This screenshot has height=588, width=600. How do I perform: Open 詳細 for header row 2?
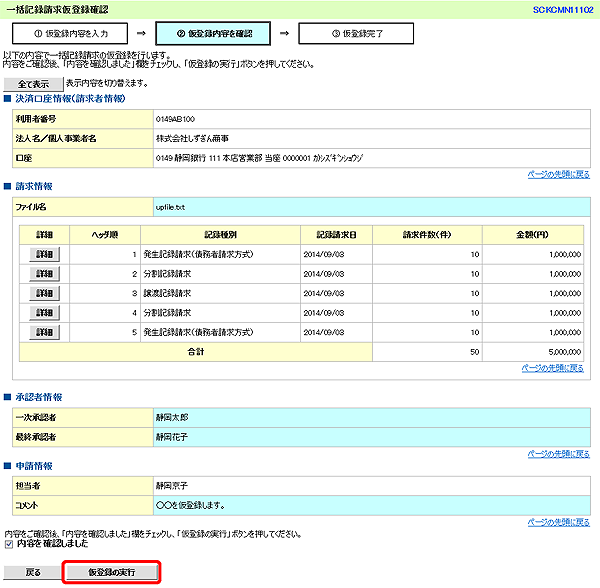click(44, 274)
